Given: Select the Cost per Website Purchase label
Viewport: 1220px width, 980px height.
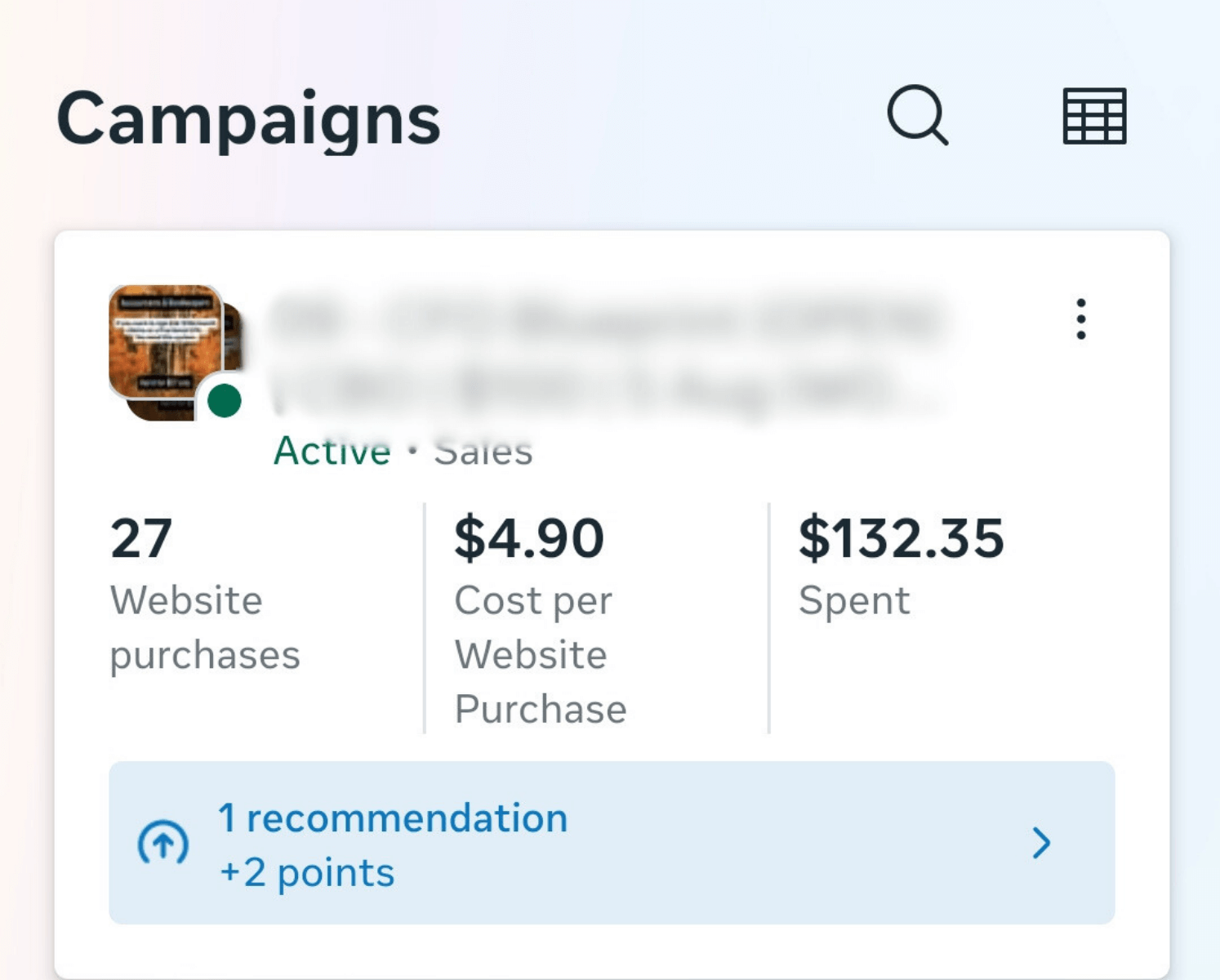Looking at the screenshot, I should point(541,655).
